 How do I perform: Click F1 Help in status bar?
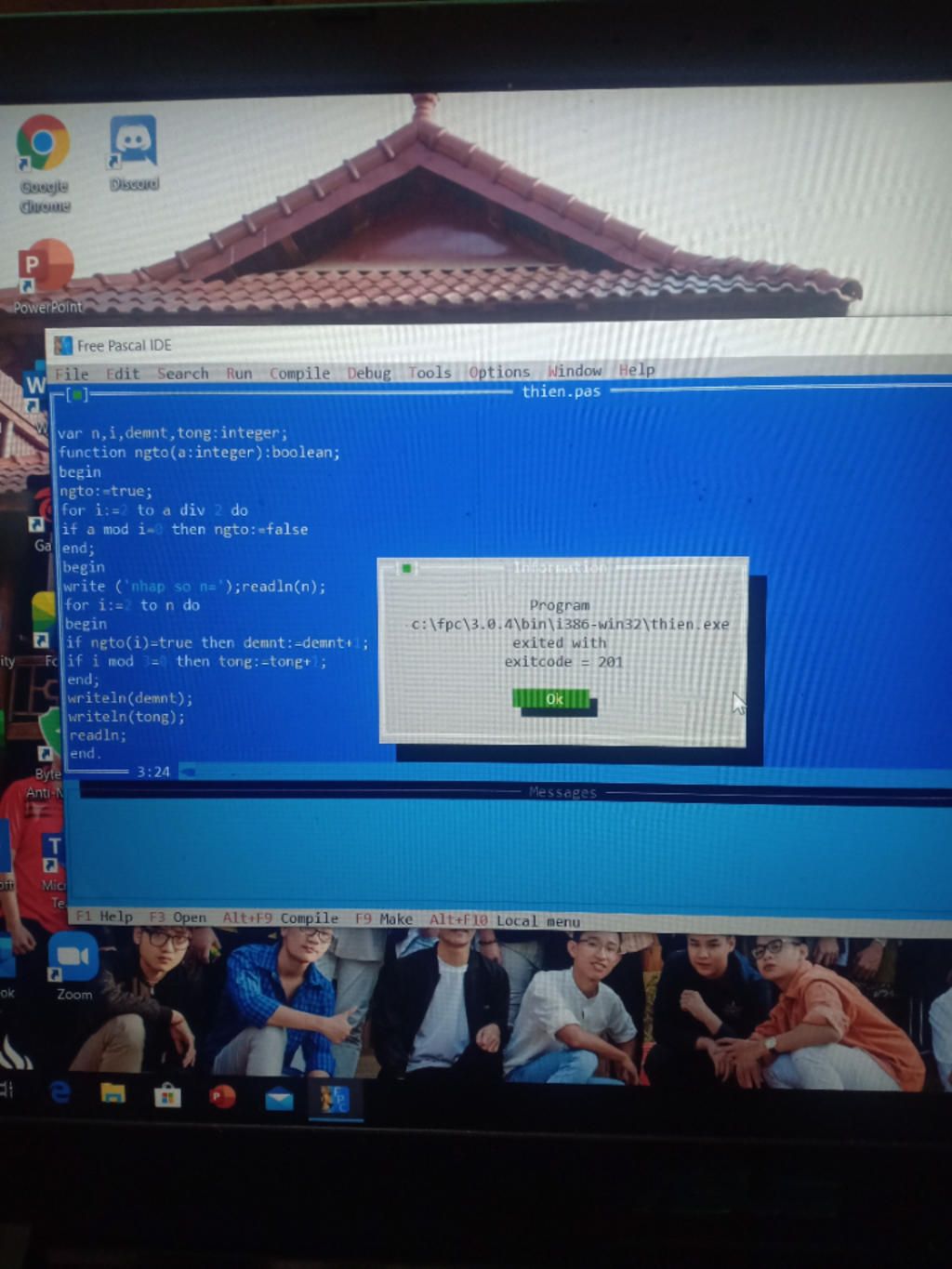104,917
